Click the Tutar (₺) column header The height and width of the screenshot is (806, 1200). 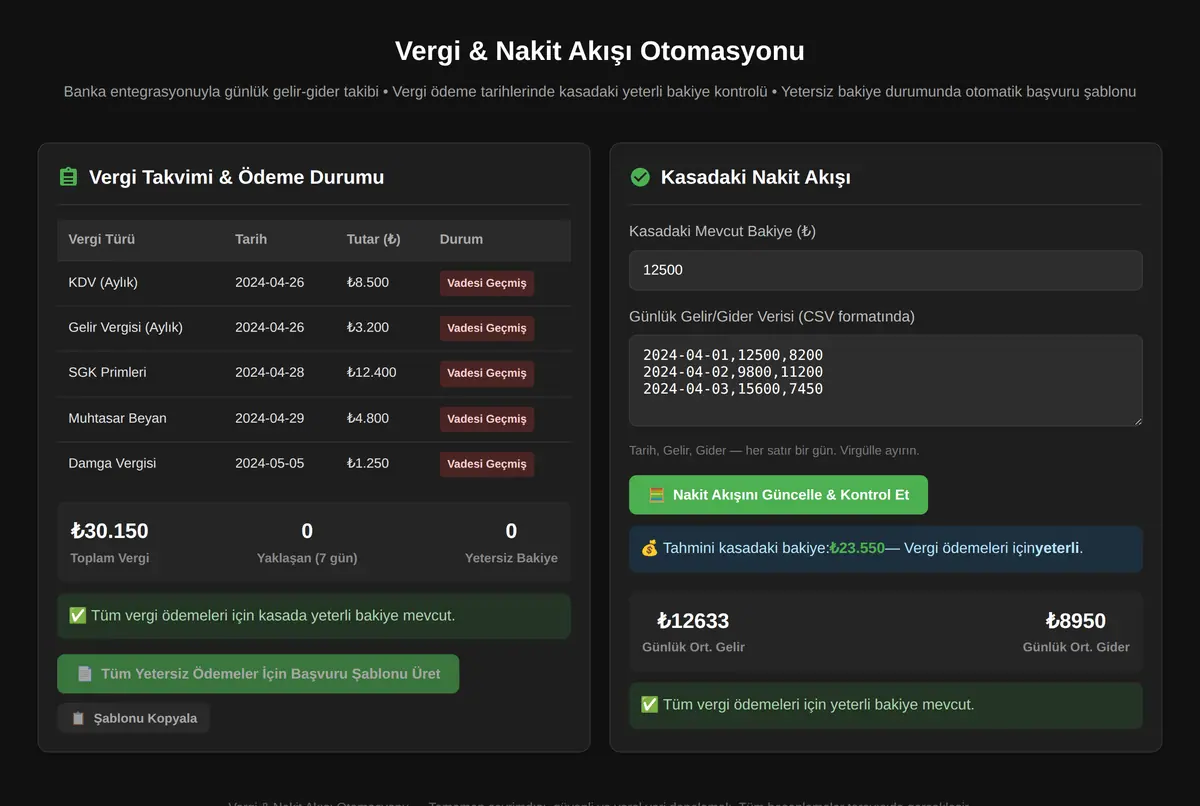coord(373,239)
